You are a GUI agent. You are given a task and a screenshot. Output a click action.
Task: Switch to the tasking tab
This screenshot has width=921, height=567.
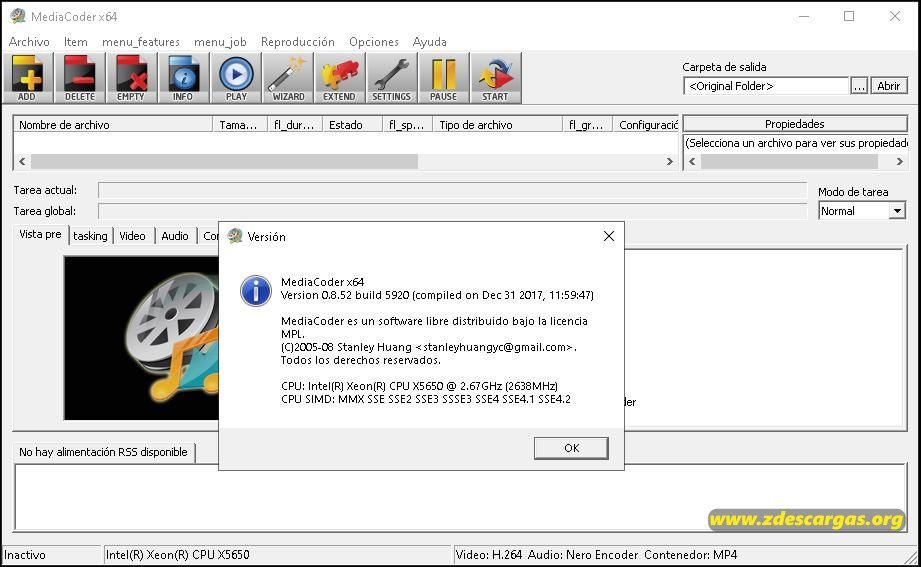(x=90, y=236)
